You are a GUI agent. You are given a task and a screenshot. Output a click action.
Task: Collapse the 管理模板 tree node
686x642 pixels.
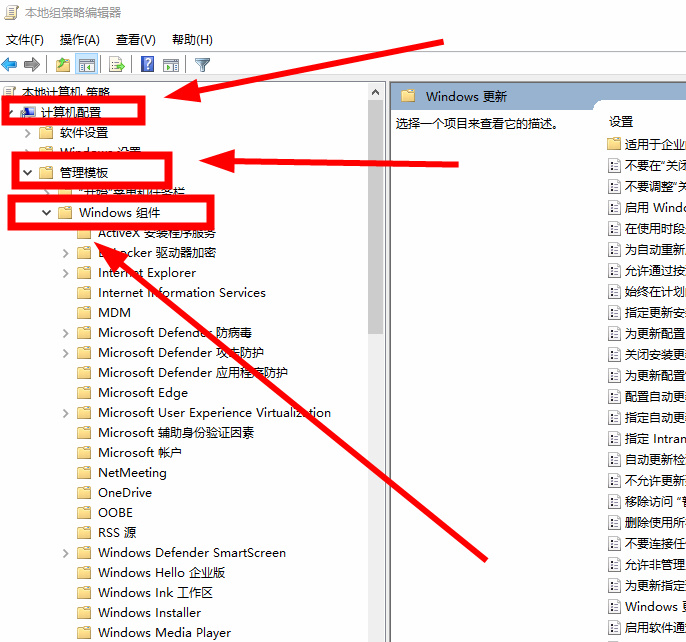[x=27, y=172]
